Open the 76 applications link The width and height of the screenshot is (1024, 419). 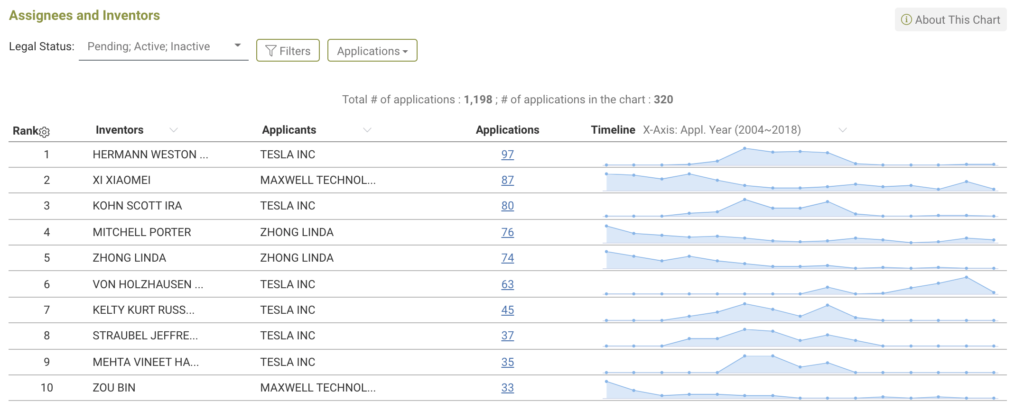coord(507,232)
